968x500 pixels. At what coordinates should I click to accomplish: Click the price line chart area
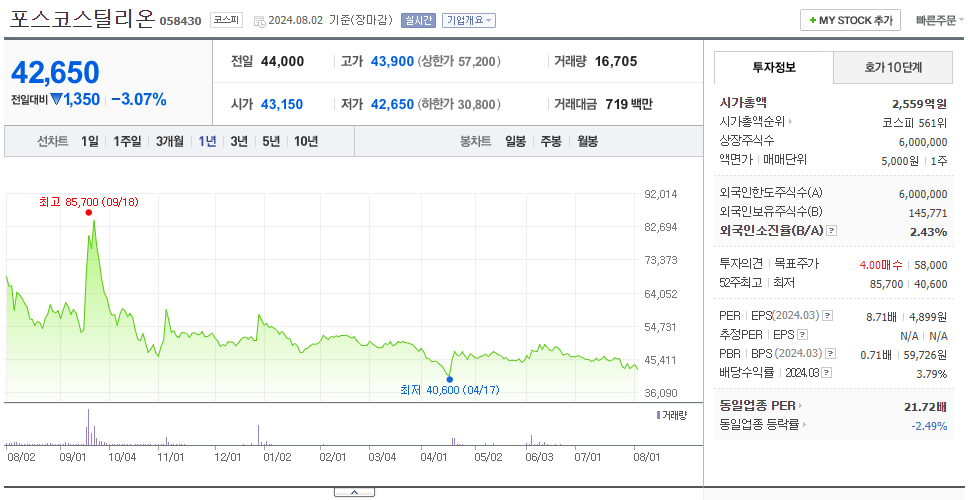pyautogui.click(x=321, y=296)
